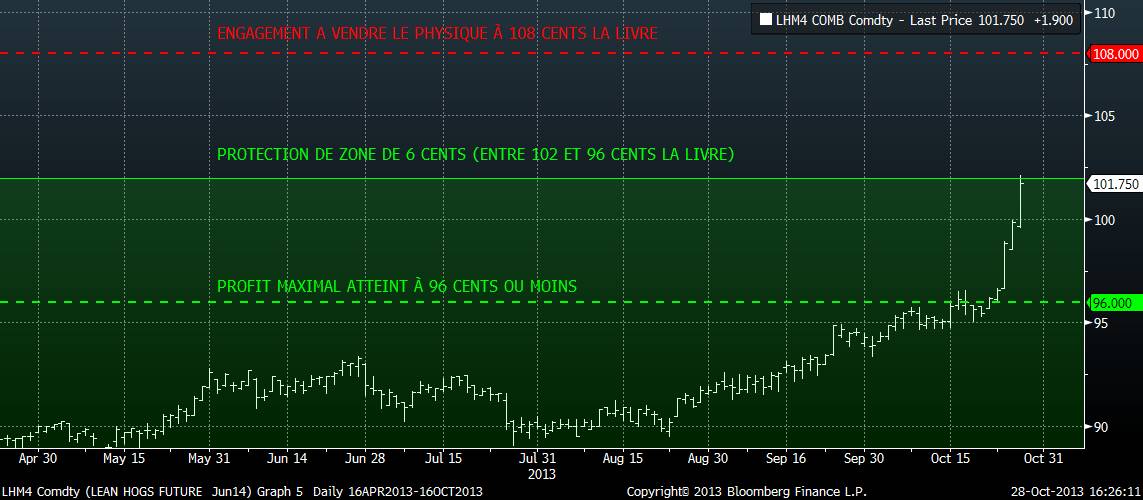Click the 105 label on price axis
Viewport: 1143px width, 500px height.
(1105, 116)
